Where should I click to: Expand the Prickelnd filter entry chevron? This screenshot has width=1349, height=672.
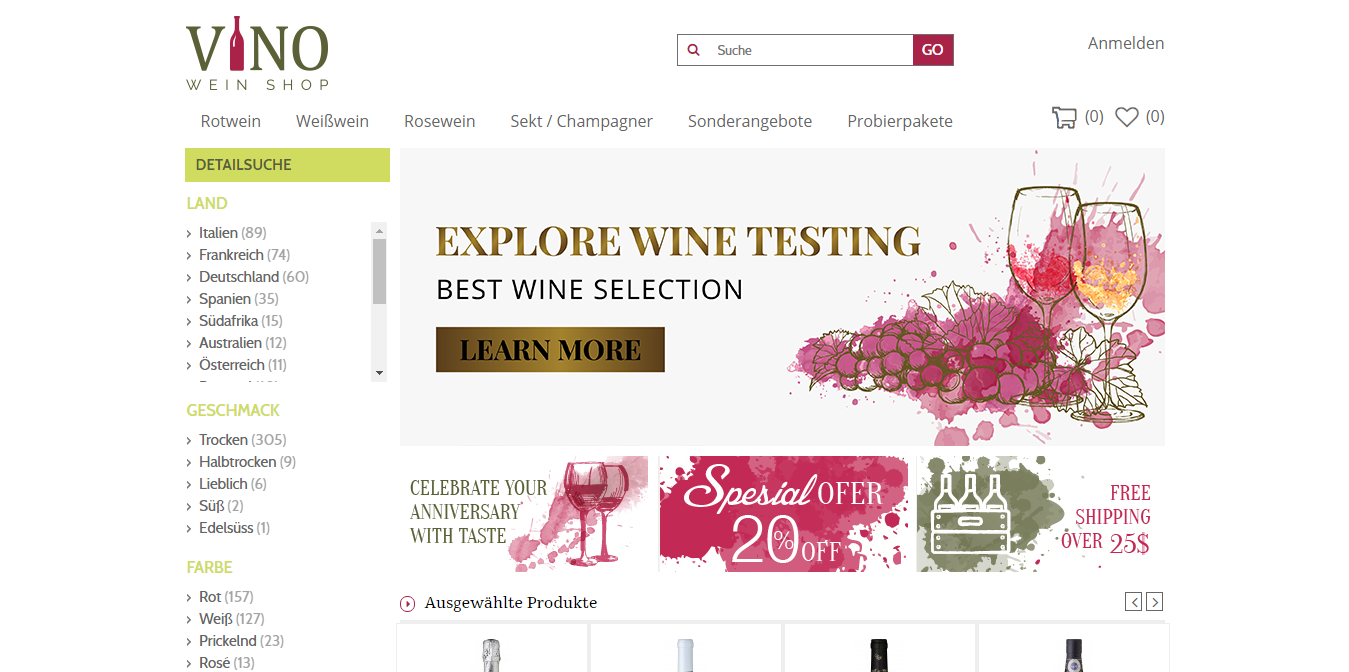point(189,640)
